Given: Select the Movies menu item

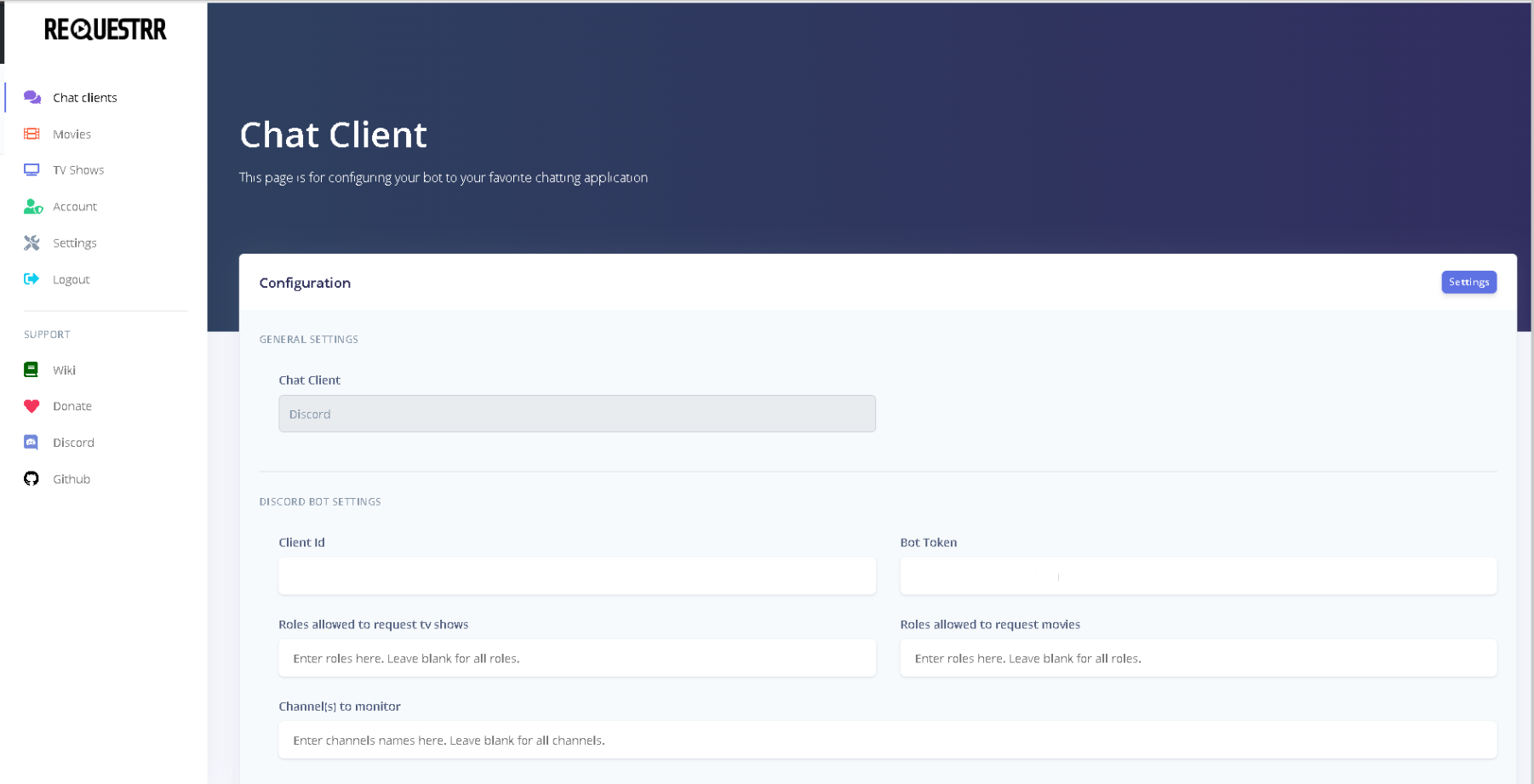Looking at the screenshot, I should [72, 134].
